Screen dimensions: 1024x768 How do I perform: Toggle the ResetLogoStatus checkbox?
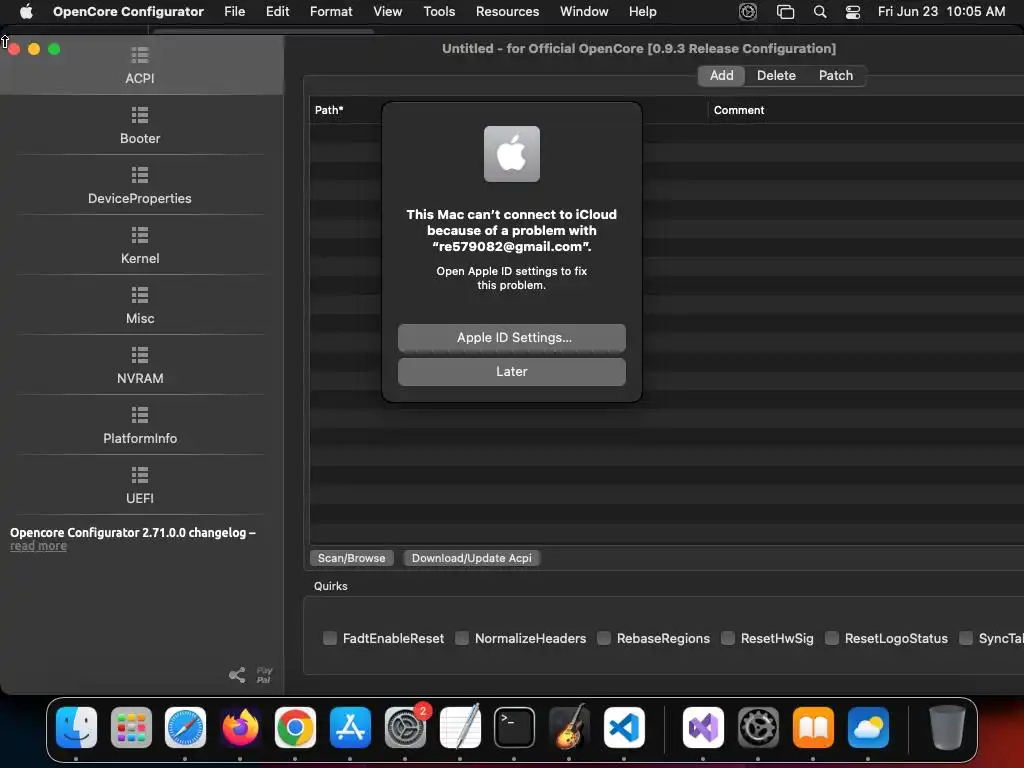pyautogui.click(x=831, y=638)
